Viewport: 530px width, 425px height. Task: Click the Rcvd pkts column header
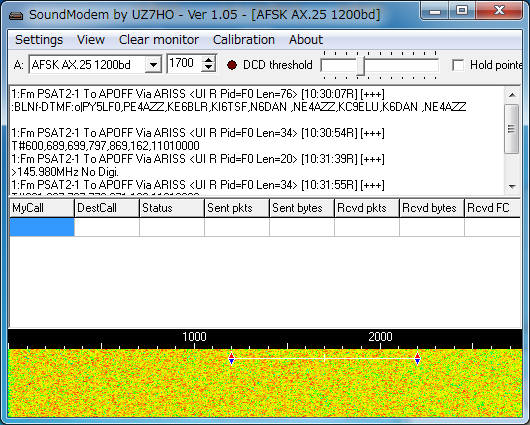point(367,208)
